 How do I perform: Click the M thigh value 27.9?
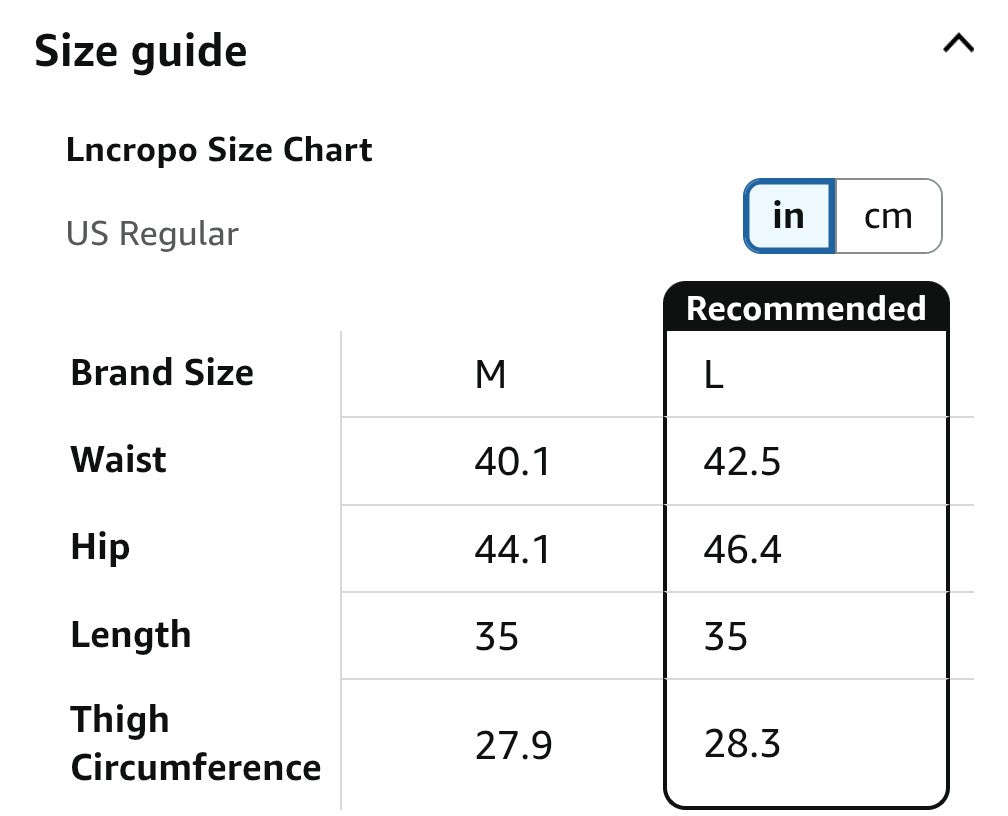(x=513, y=745)
